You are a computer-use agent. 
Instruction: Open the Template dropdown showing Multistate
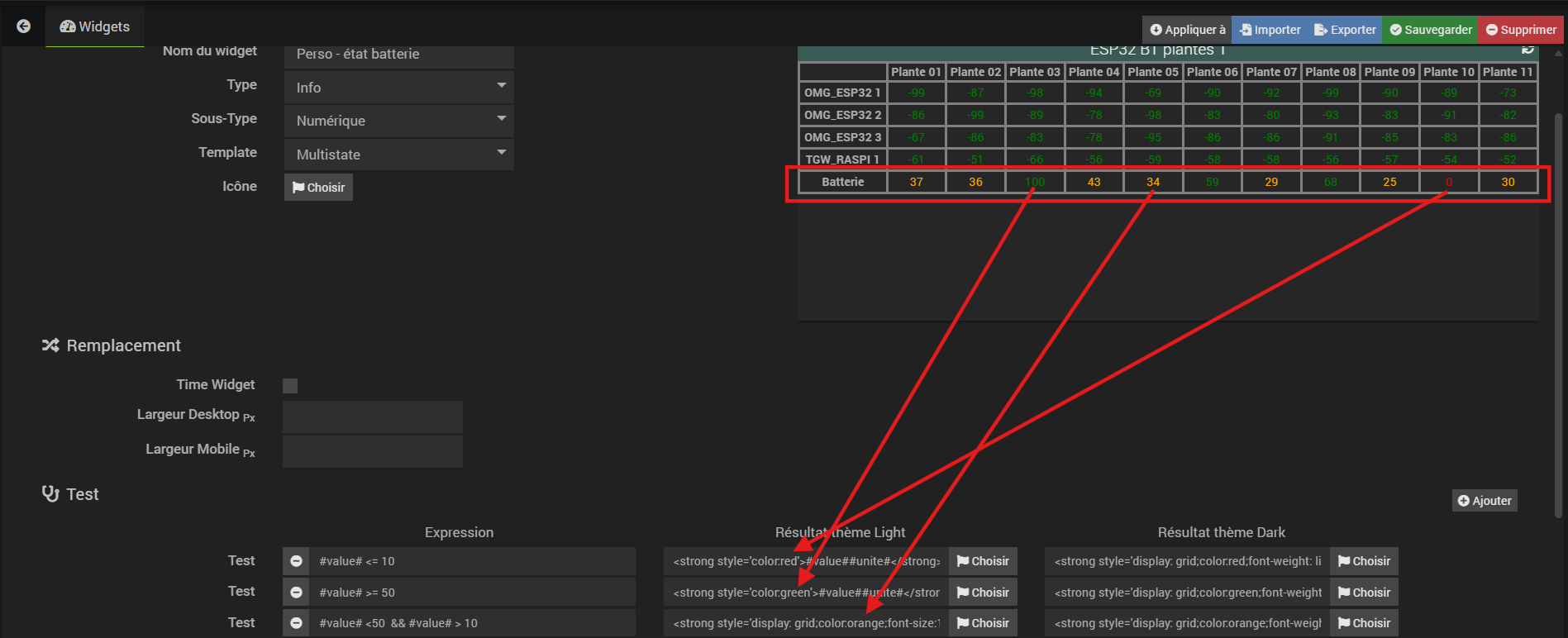point(399,155)
